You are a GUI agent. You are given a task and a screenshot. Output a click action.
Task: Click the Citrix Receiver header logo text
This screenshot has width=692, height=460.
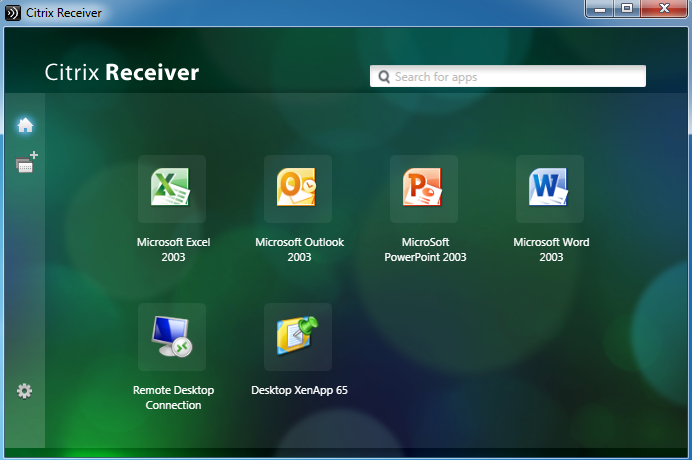pos(122,72)
